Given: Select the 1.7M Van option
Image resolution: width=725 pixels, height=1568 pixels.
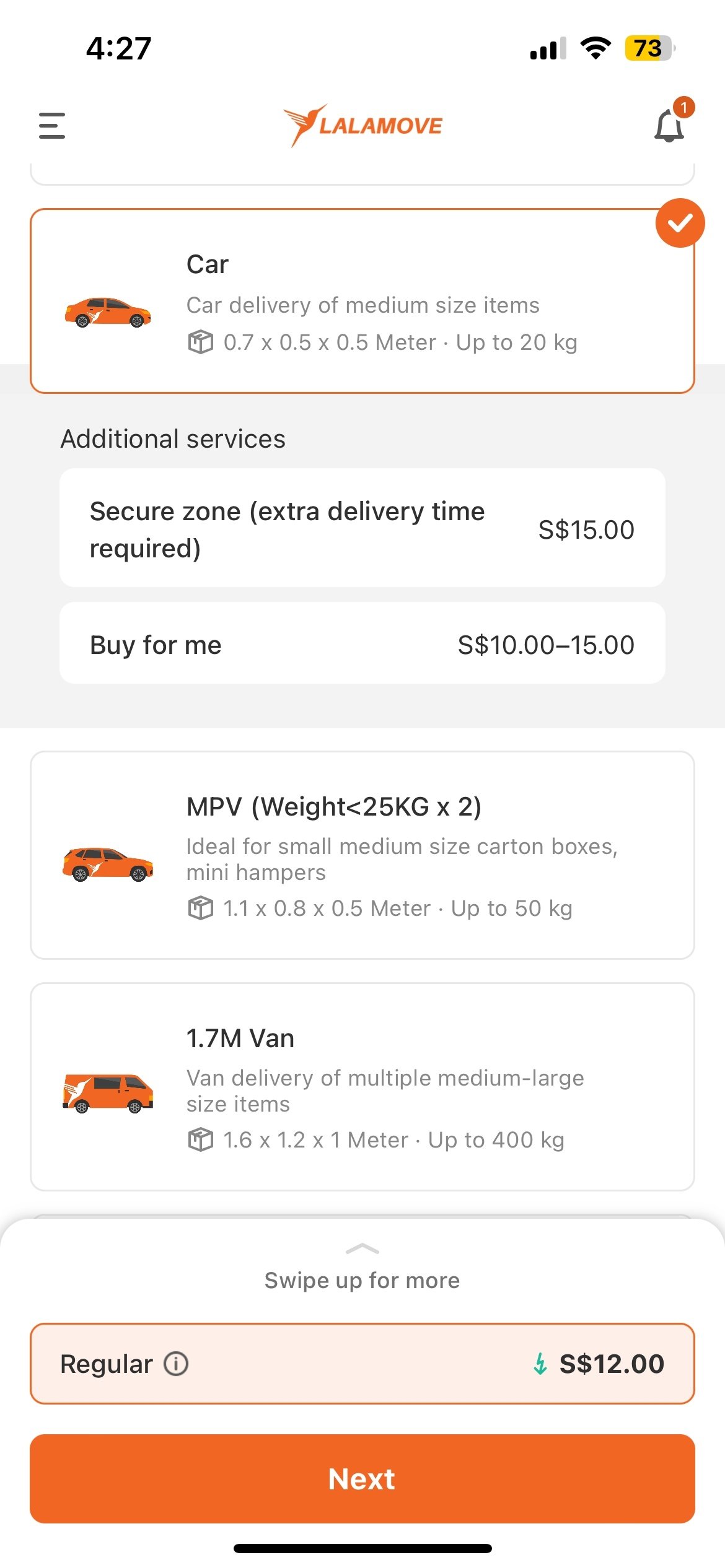Looking at the screenshot, I should (362, 1087).
